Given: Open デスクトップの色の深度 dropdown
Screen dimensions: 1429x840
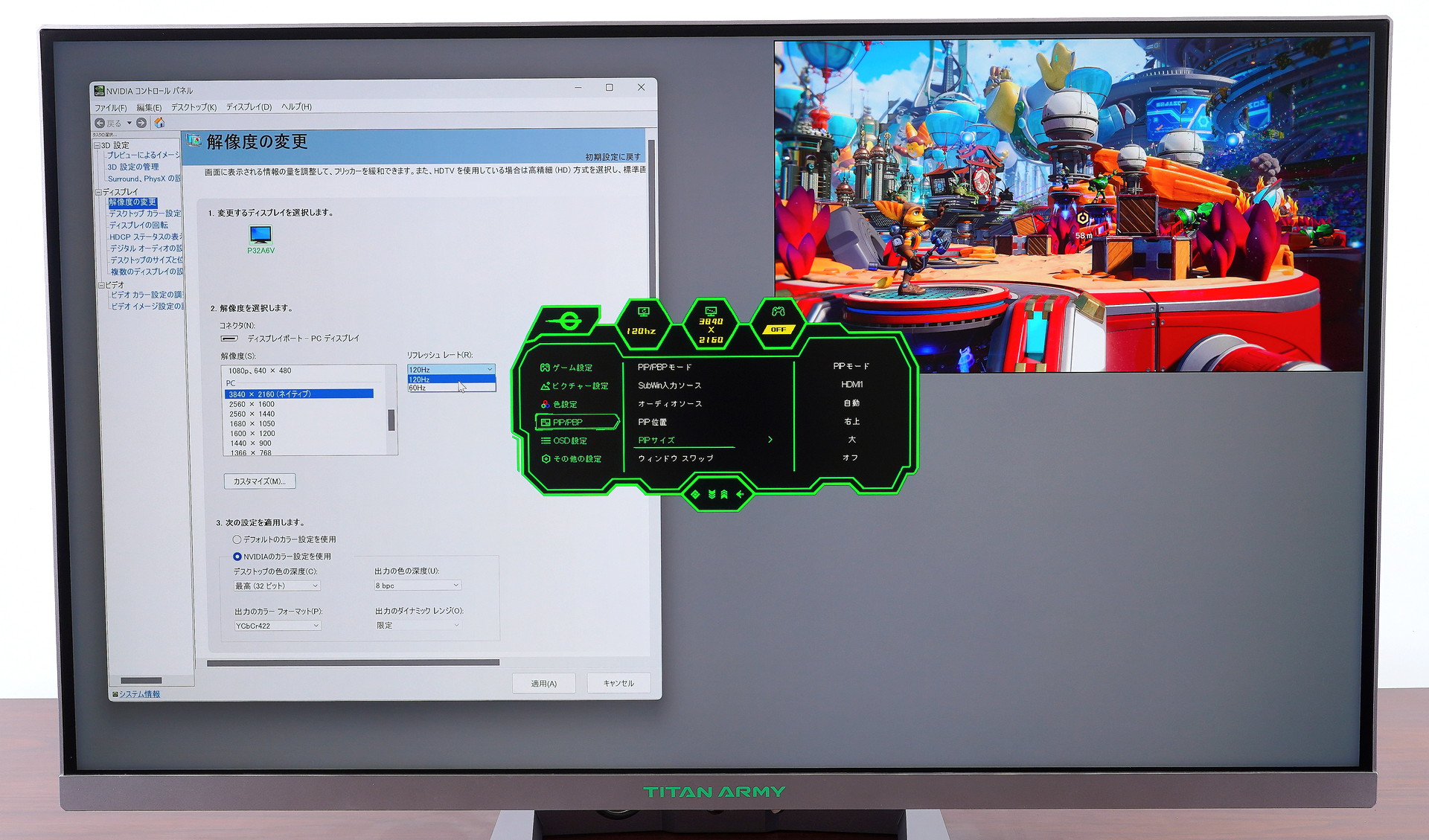Looking at the screenshot, I should pos(277,586).
